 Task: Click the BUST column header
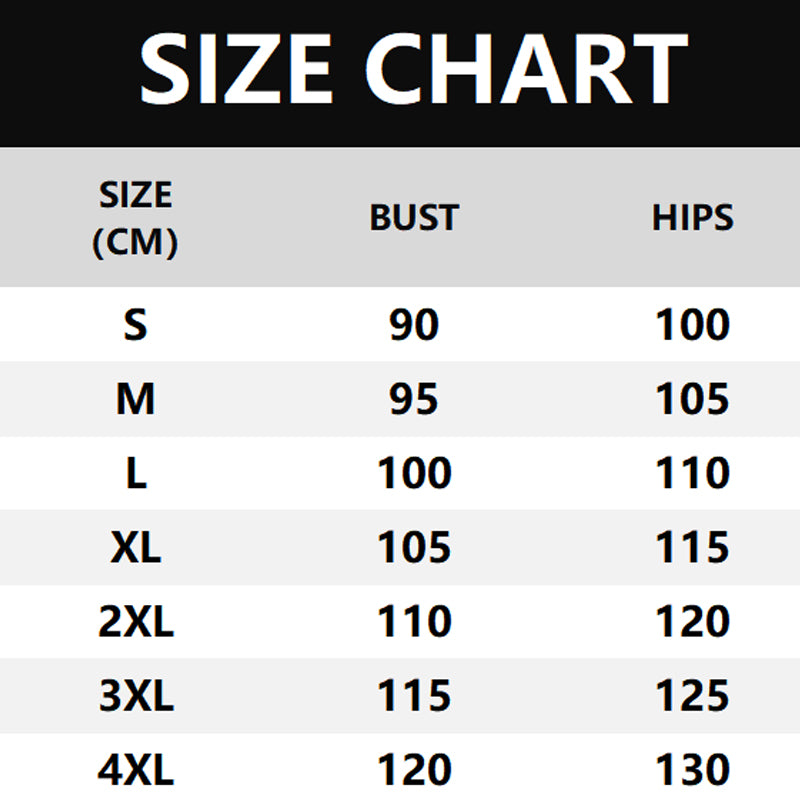[413, 217]
